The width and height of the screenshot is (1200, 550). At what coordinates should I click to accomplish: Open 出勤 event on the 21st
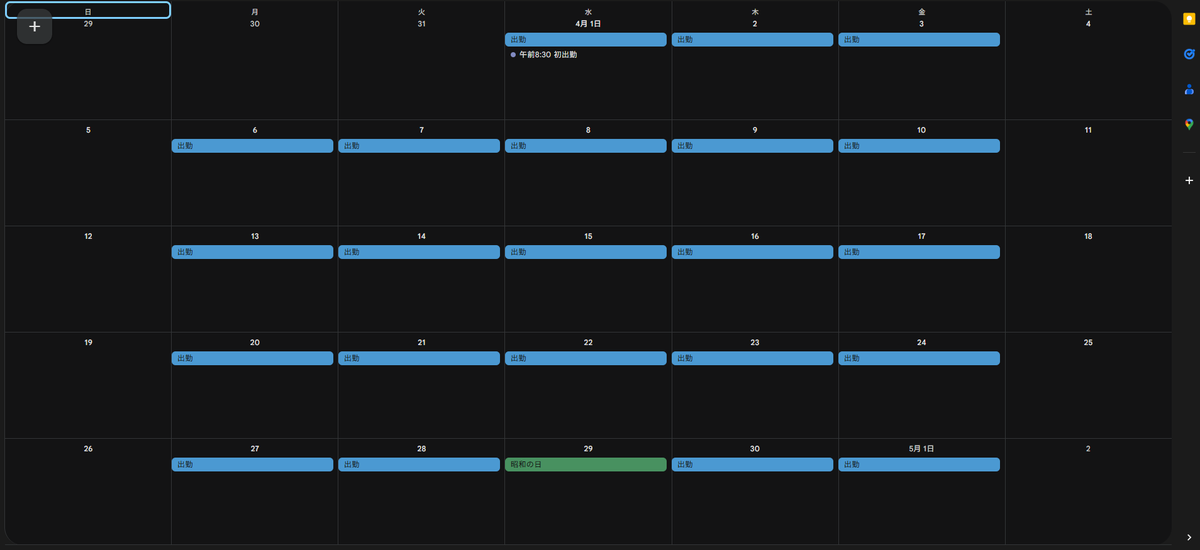419,358
